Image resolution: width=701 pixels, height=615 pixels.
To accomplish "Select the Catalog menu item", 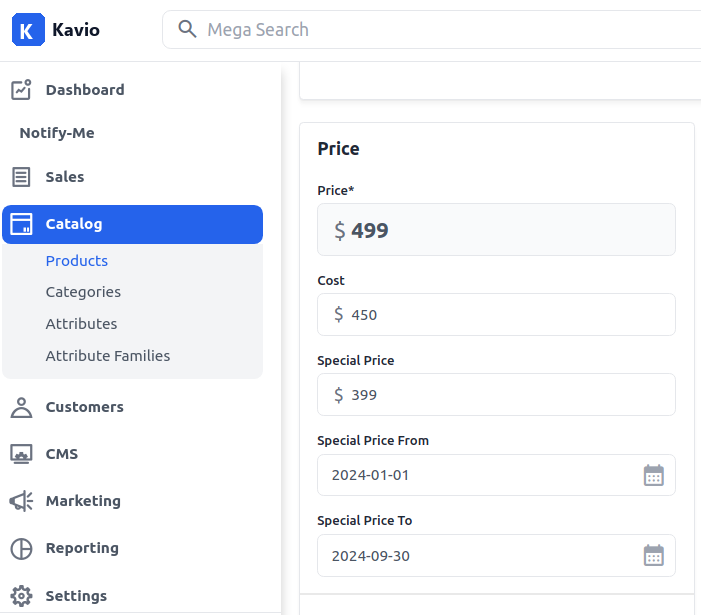I will pos(132,224).
